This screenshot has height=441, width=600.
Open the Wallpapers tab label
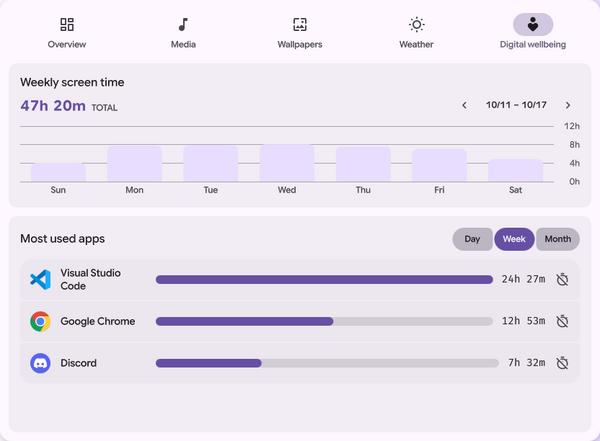(300, 44)
